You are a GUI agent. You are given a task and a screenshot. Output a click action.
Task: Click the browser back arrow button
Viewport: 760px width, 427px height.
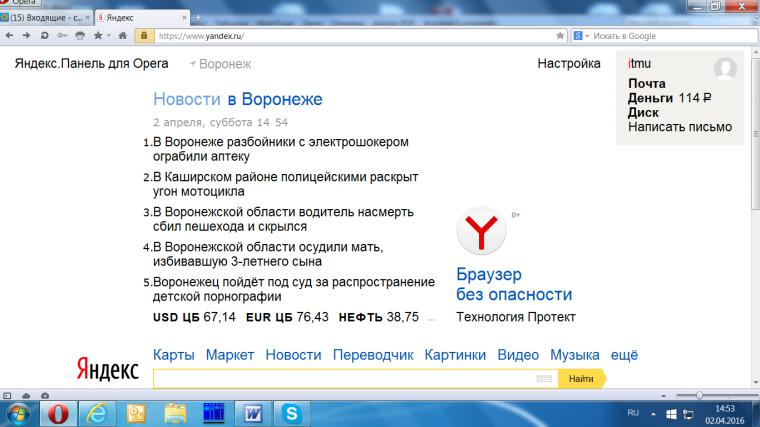point(9,35)
